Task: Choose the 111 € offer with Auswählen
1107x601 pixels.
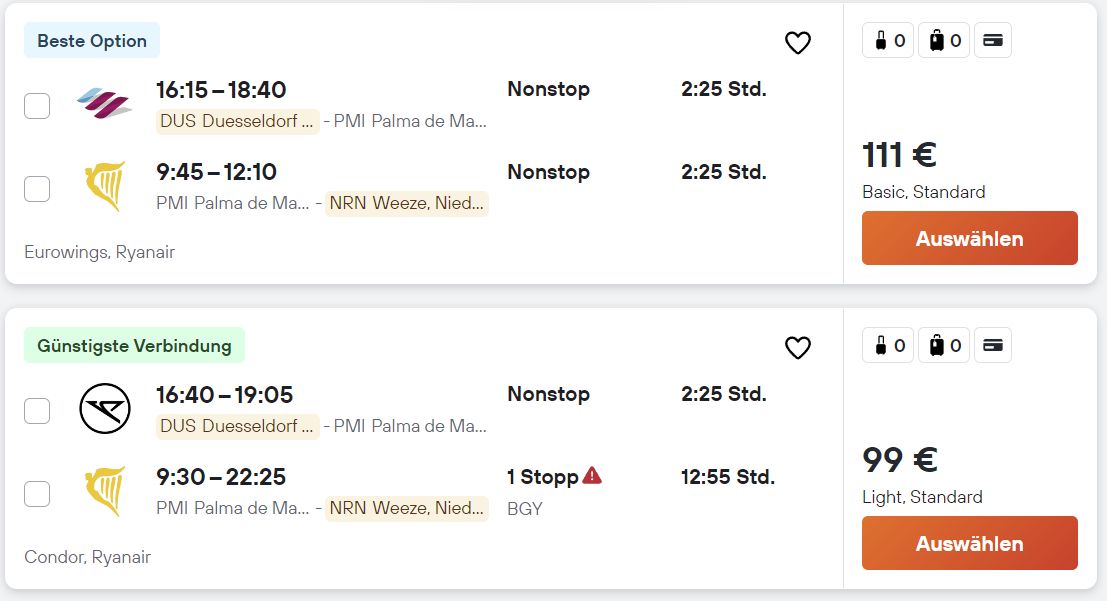Action: tap(969, 238)
